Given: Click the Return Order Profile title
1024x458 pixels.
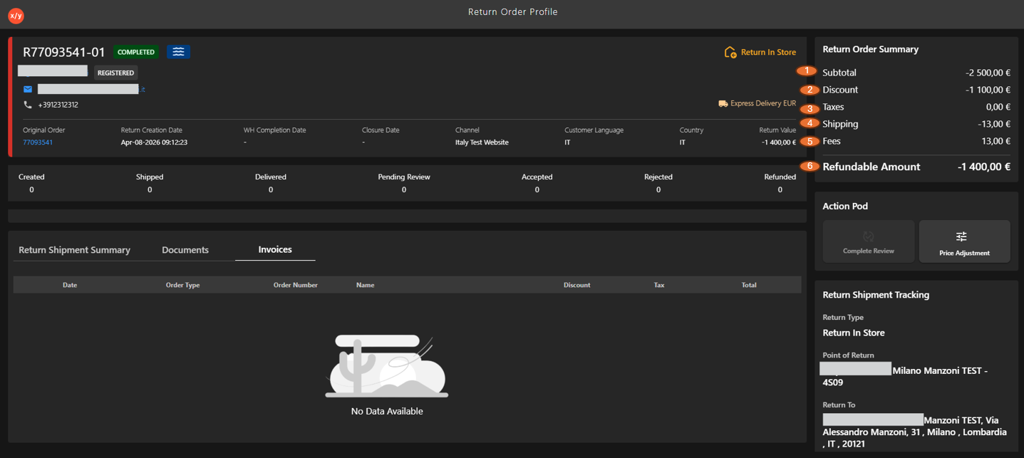Looking at the screenshot, I should pyautogui.click(x=513, y=12).
